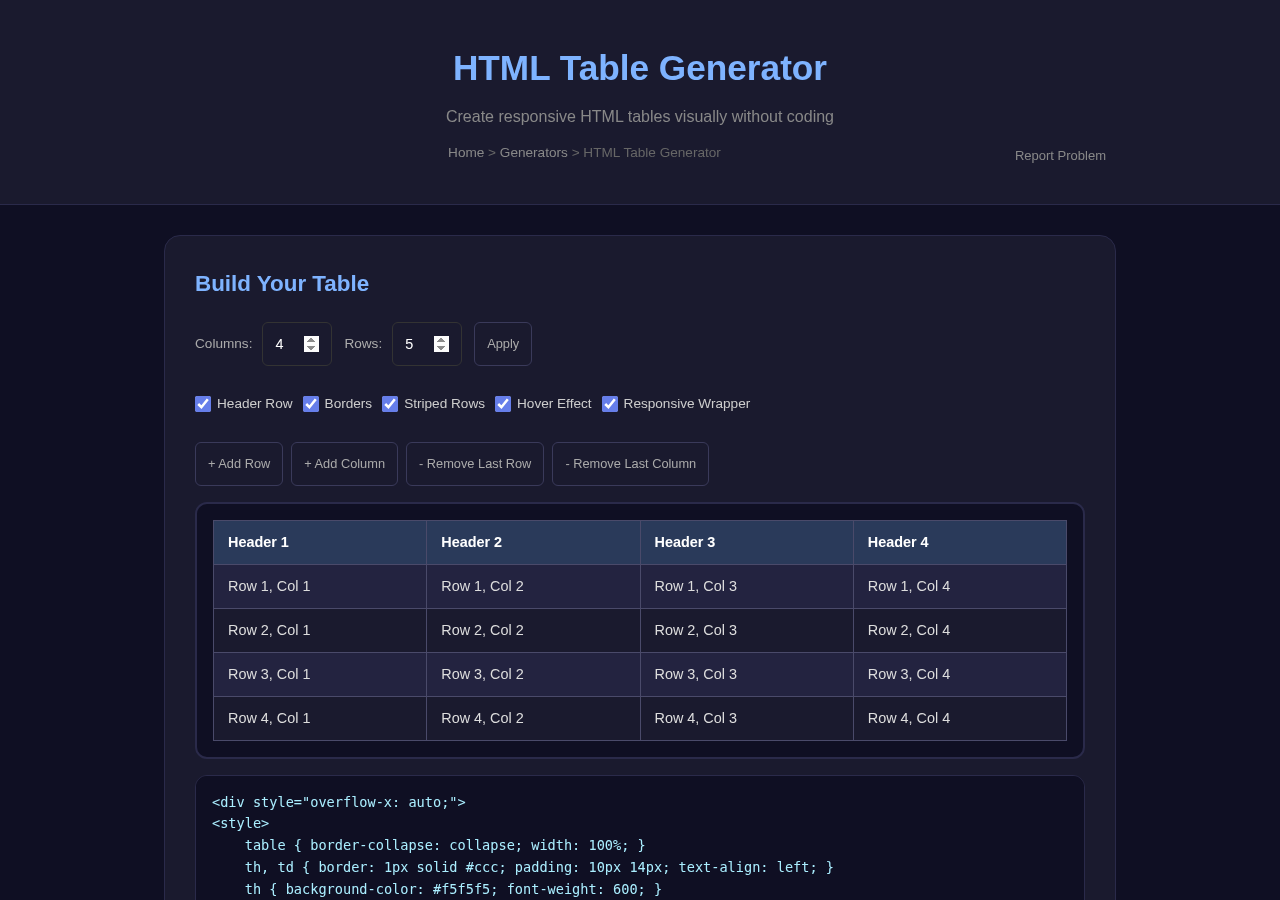1280x900 pixels.
Task: Click the border-collapse code line
Action: (x=445, y=845)
